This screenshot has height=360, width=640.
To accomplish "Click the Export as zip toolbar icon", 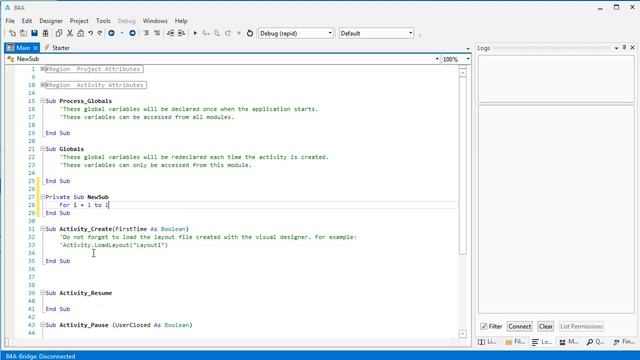I will [x=45, y=33].
